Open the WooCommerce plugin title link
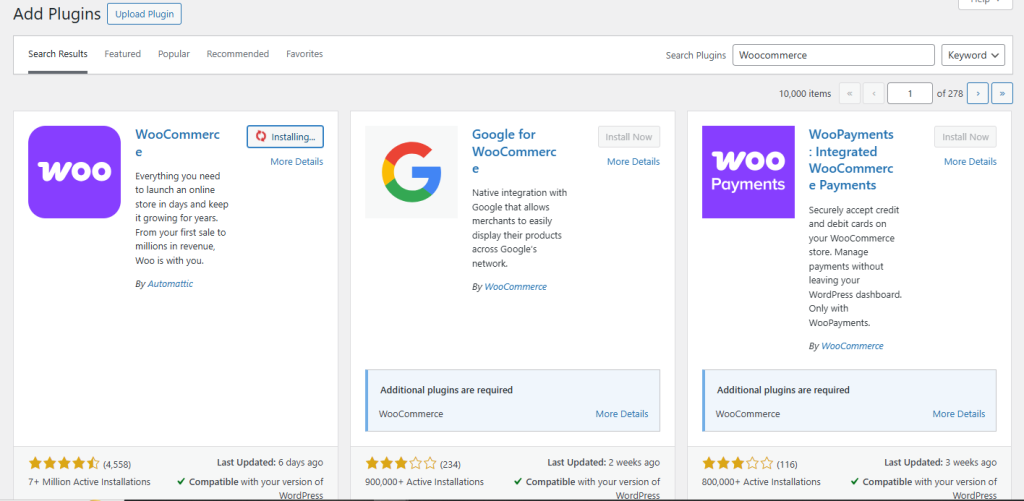The image size is (1024, 501). (x=178, y=143)
